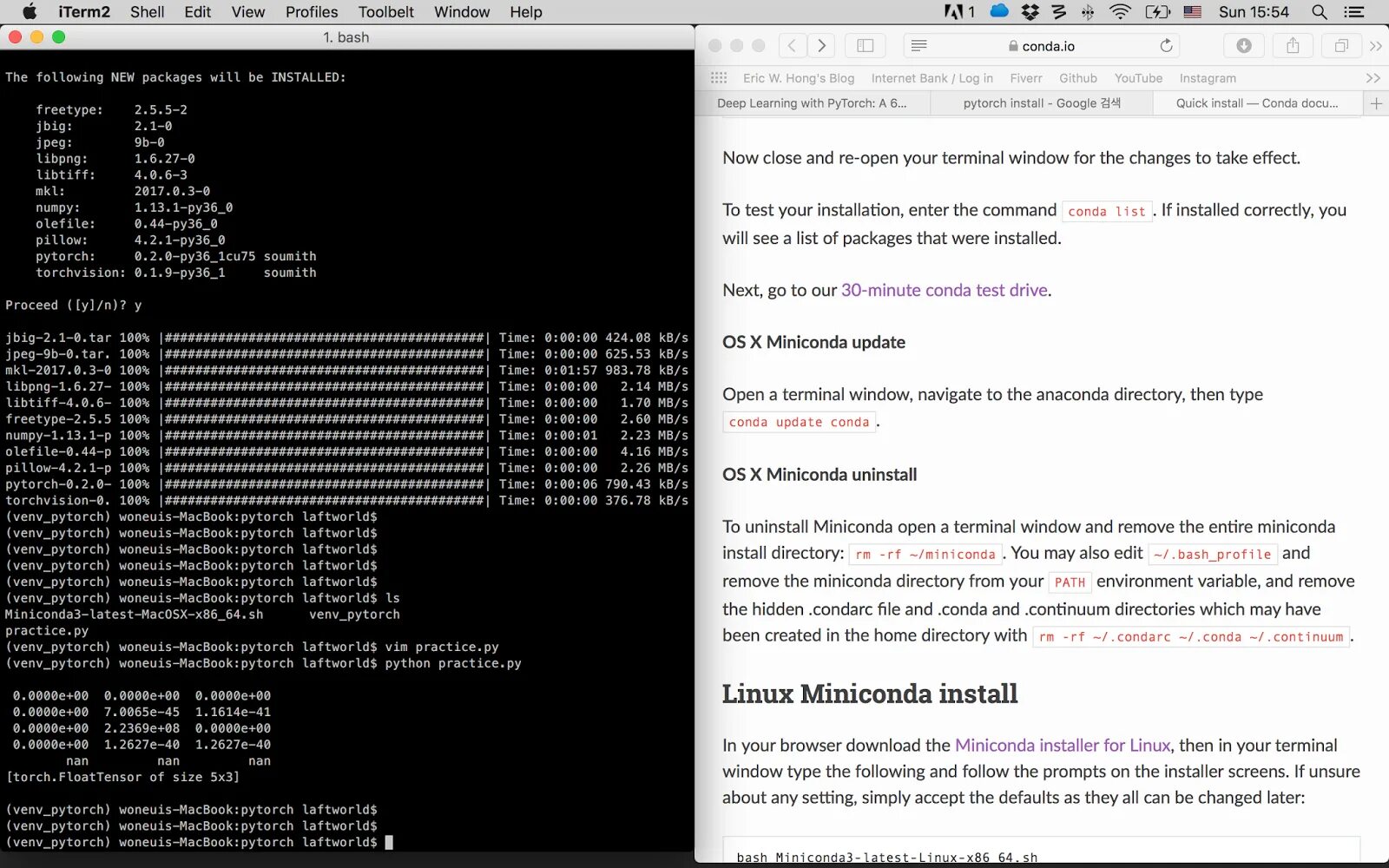This screenshot has width=1389, height=868.
Task: Show Safari Reader view
Action: (919, 45)
